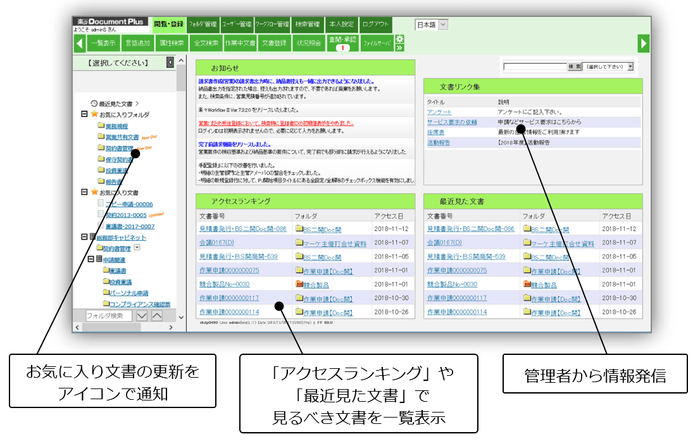The image size is (700, 444).
Task: Open the 日本語 language dropdown
Action: click(432, 23)
